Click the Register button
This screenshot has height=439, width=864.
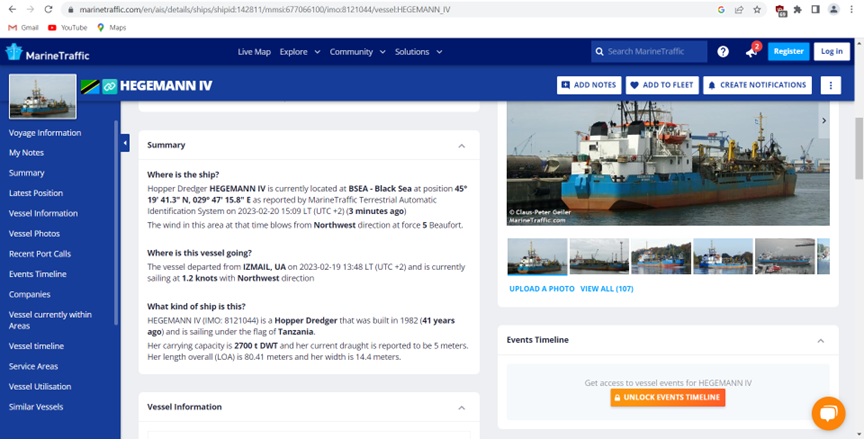coord(789,51)
